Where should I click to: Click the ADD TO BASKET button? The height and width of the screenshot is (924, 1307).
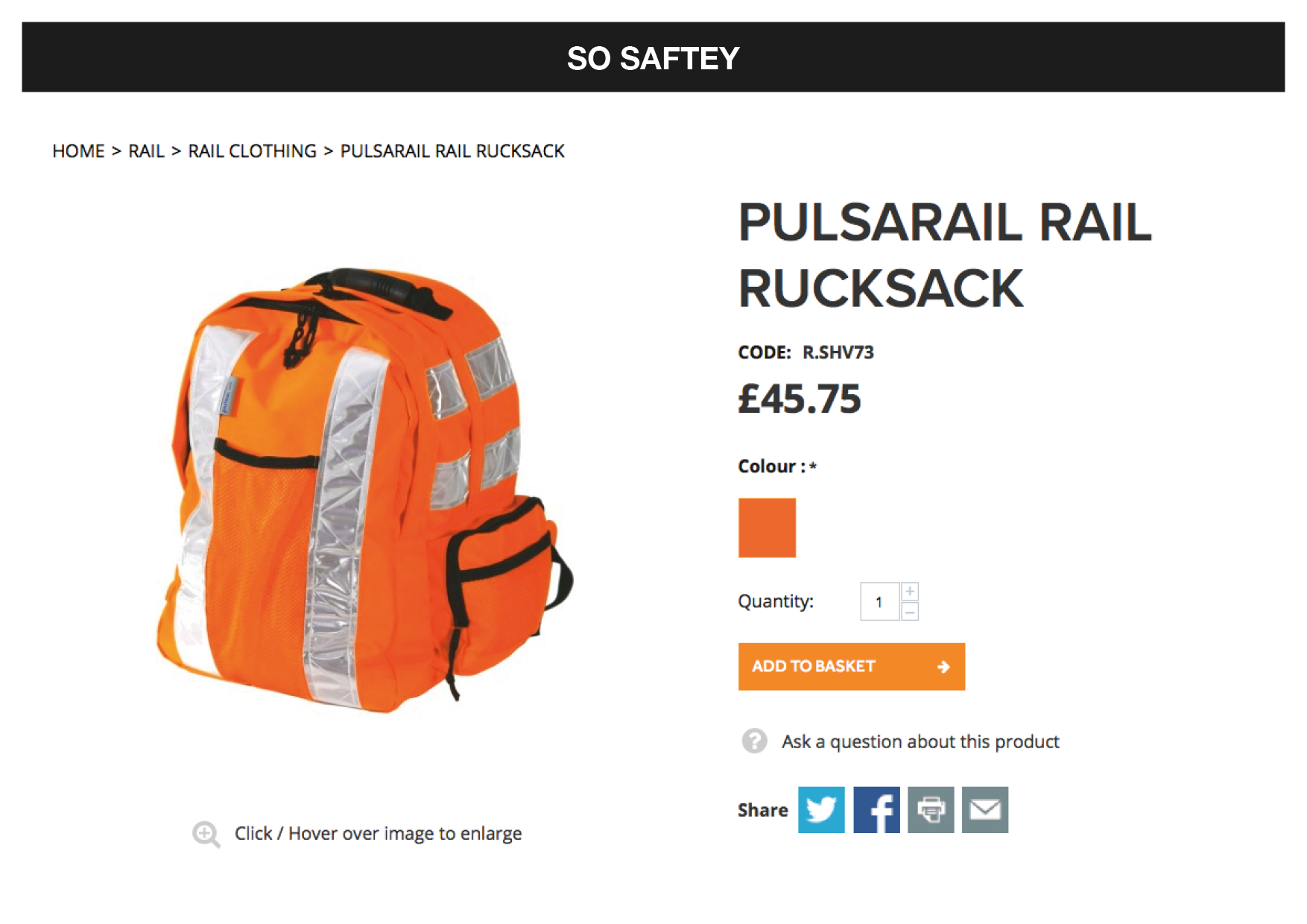(852, 666)
